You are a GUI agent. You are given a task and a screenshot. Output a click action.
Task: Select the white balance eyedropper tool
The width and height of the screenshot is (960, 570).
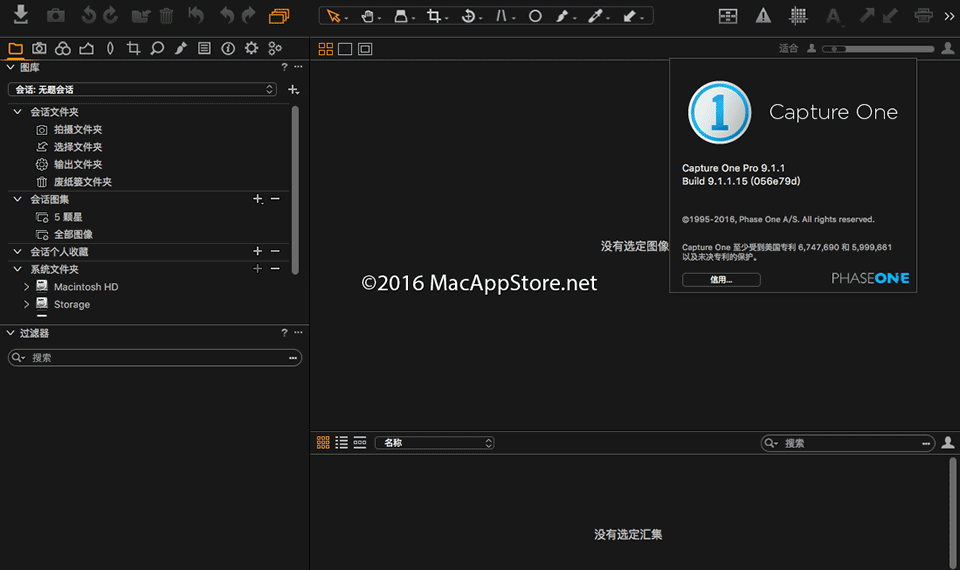596,16
